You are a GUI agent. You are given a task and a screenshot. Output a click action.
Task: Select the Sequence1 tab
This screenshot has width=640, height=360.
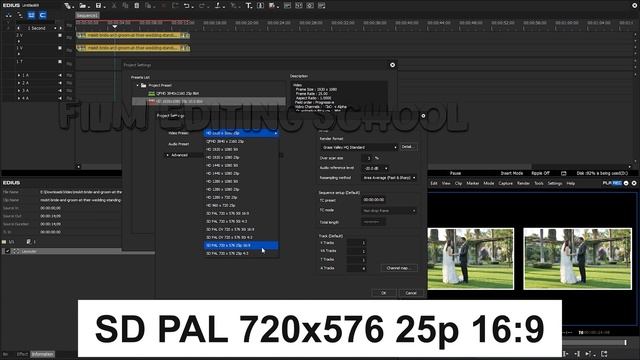(87, 16)
